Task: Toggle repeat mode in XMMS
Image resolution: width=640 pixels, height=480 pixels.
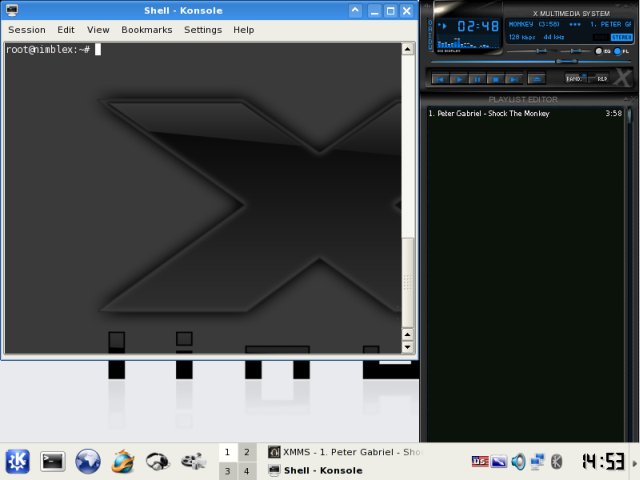Action: pos(600,78)
